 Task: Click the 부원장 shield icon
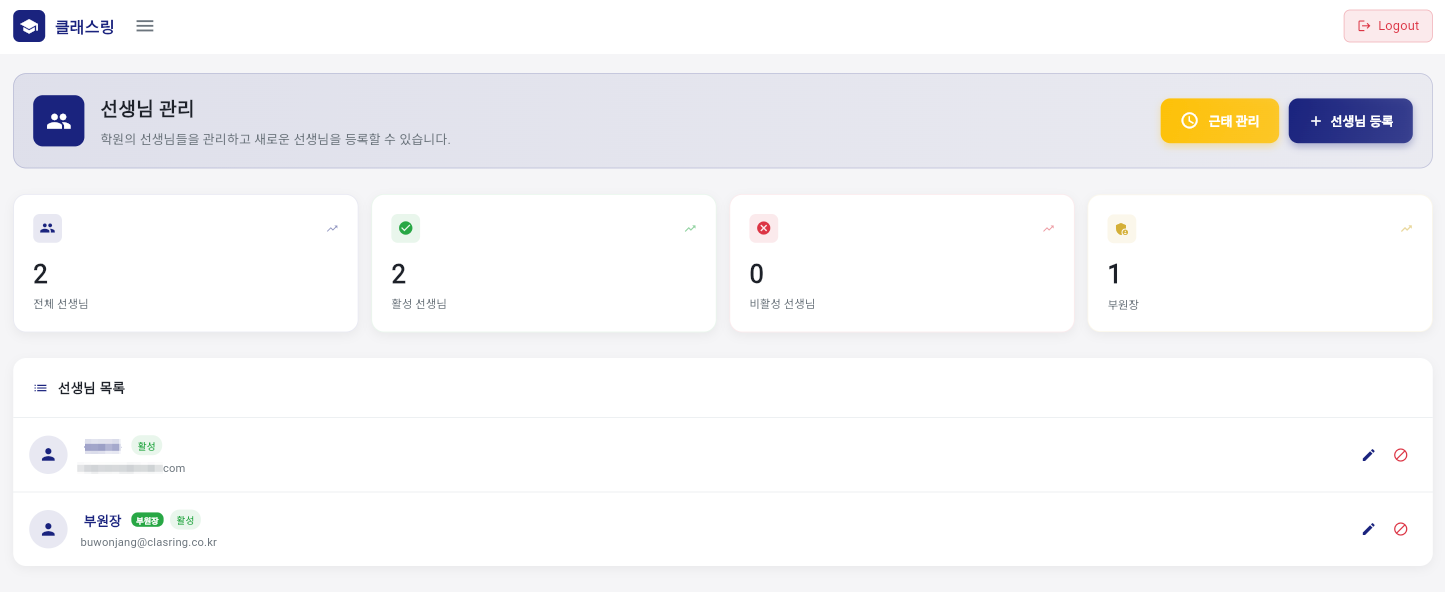1122,229
